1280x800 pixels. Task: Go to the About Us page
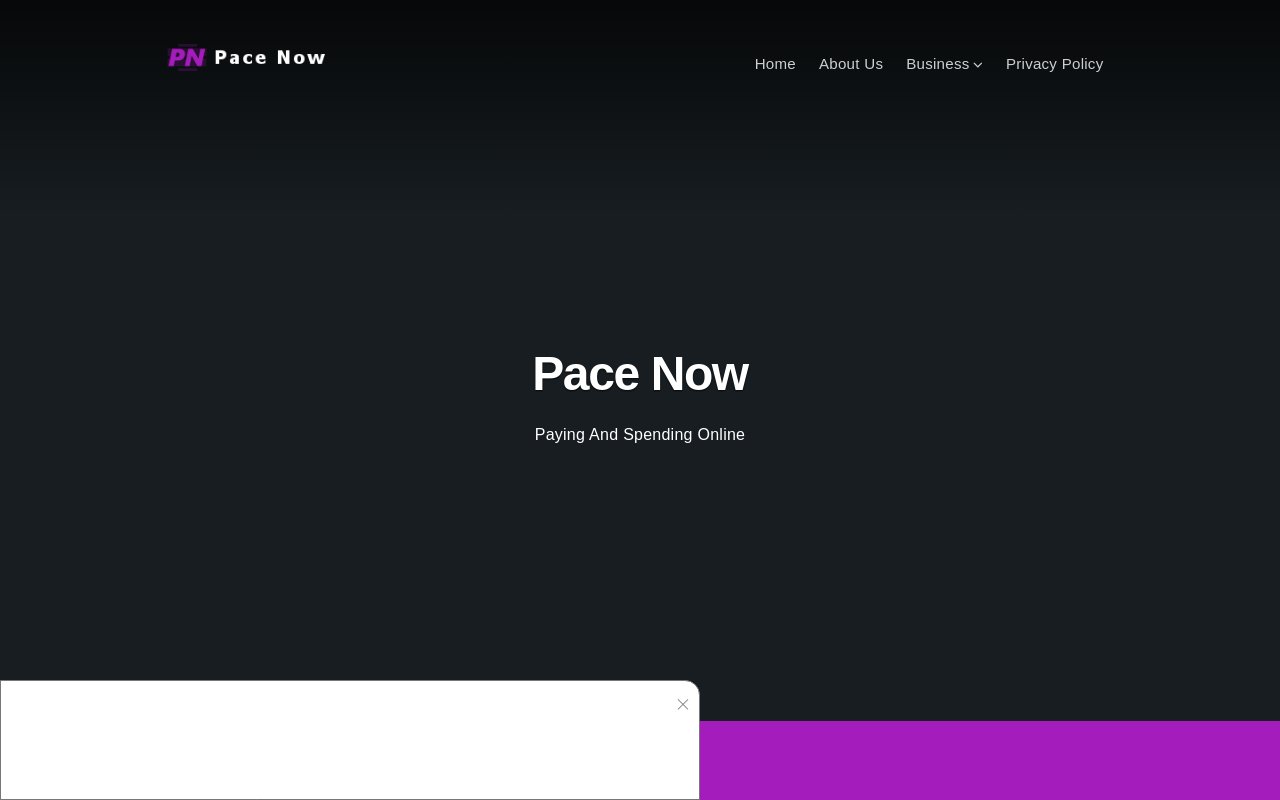[851, 64]
